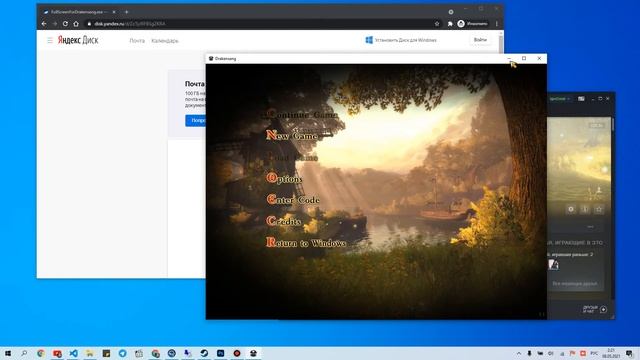
Task: Open the Календарь link
Action: click(x=165, y=41)
